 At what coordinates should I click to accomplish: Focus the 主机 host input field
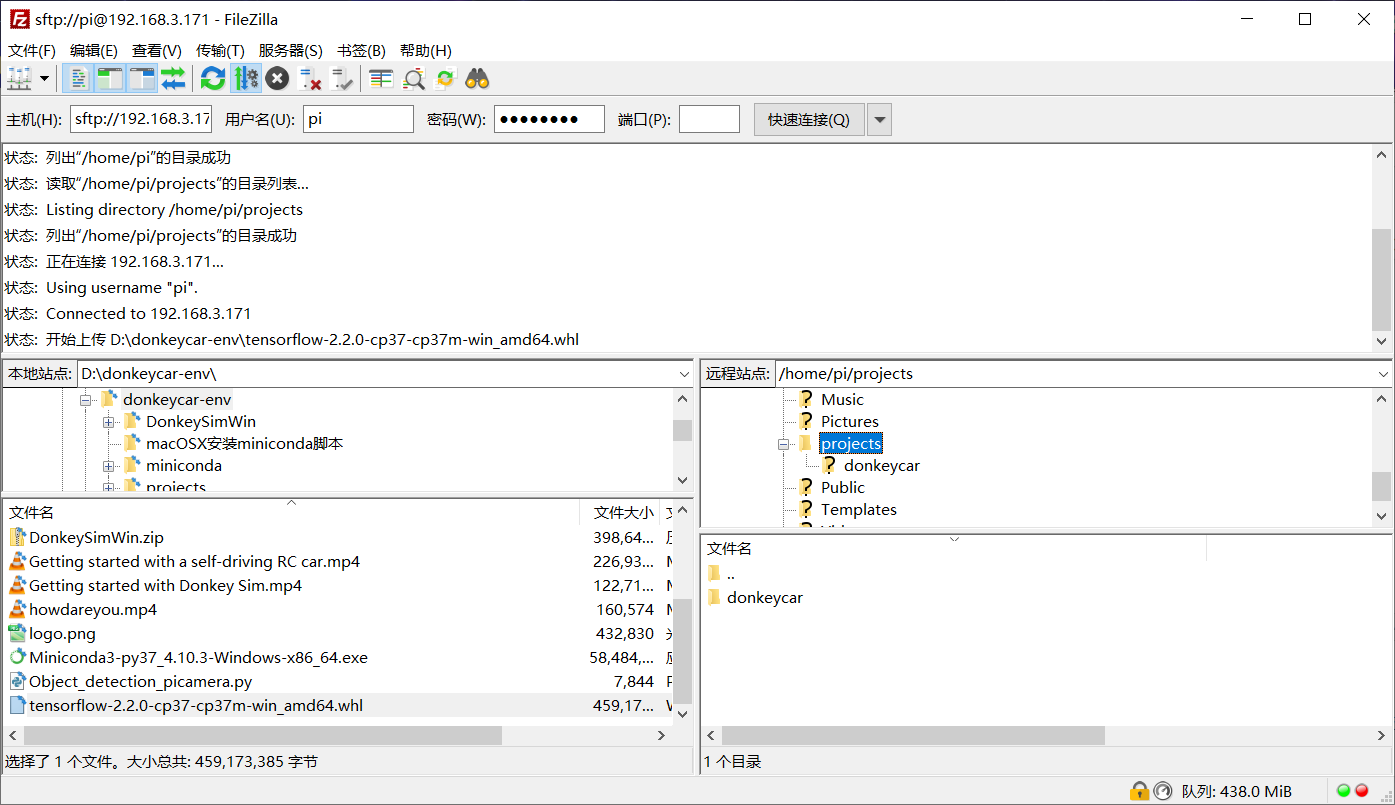click(141, 120)
